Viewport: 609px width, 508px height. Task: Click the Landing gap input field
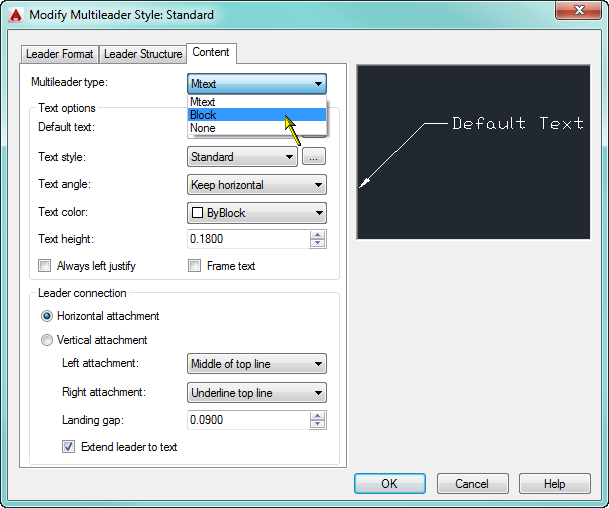[x=249, y=420]
